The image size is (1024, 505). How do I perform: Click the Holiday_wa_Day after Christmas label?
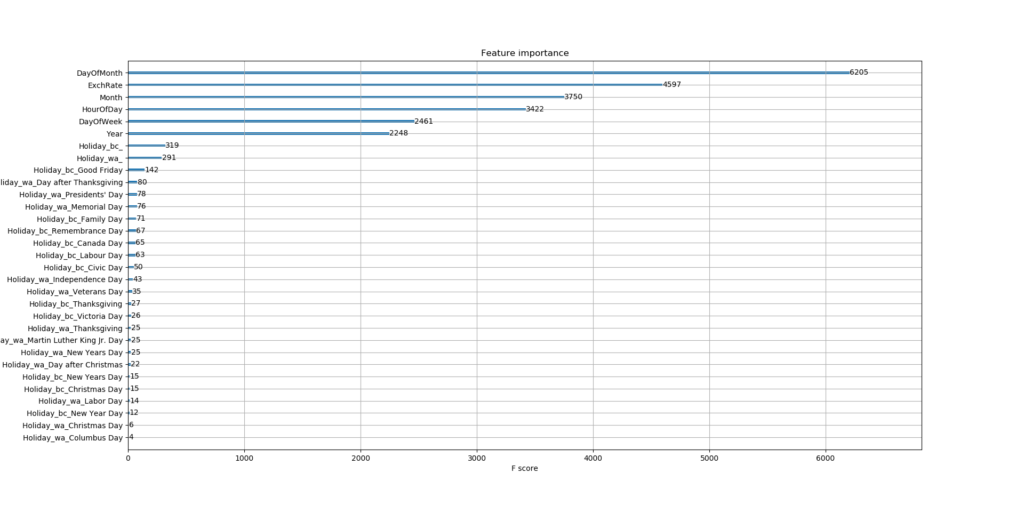(x=62, y=365)
